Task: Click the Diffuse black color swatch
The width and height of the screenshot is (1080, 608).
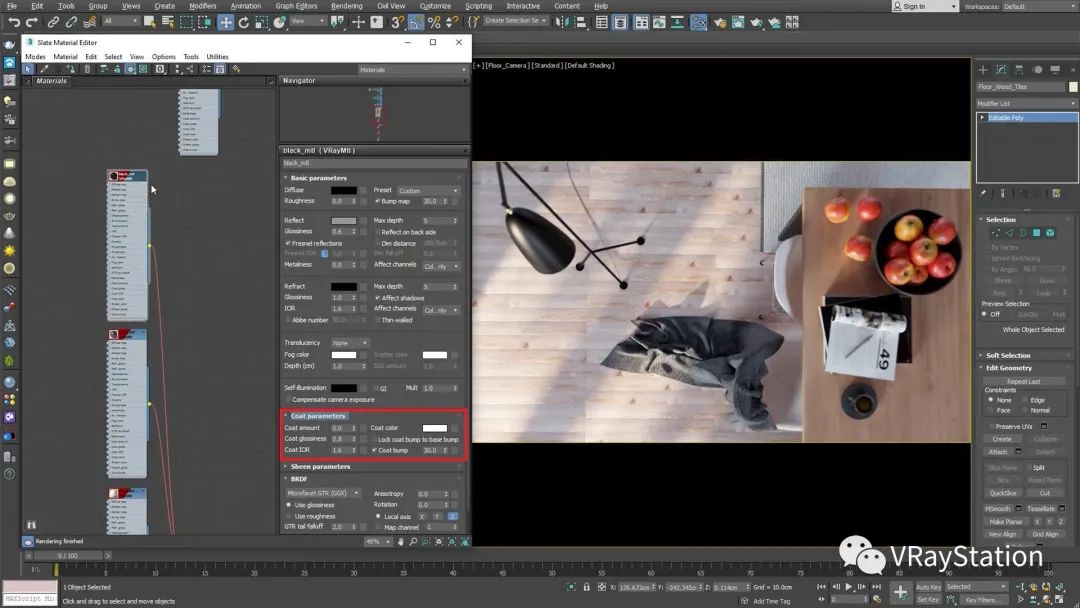Action: click(x=344, y=190)
